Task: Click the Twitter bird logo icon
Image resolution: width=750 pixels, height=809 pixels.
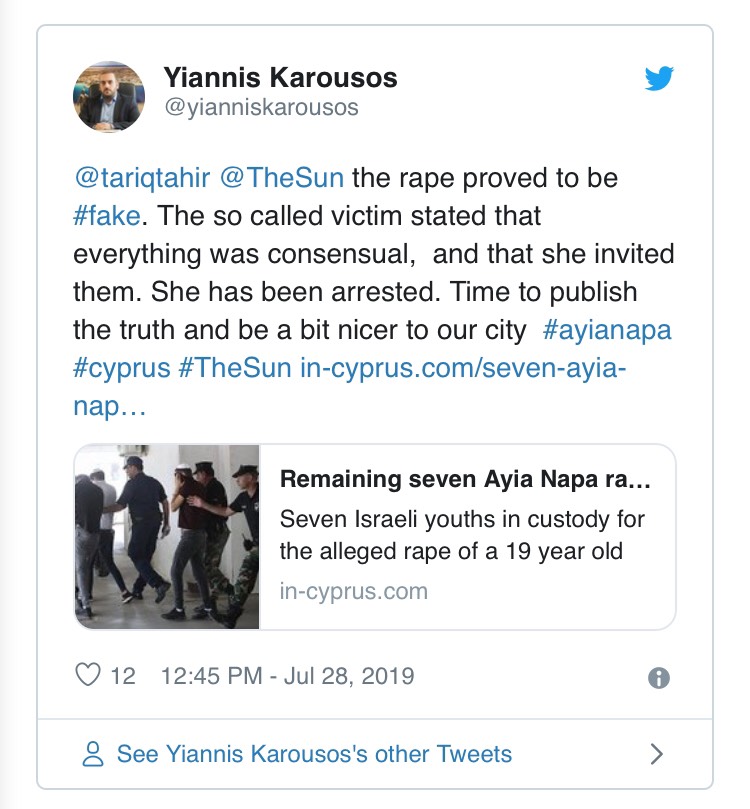Action: 659,78
